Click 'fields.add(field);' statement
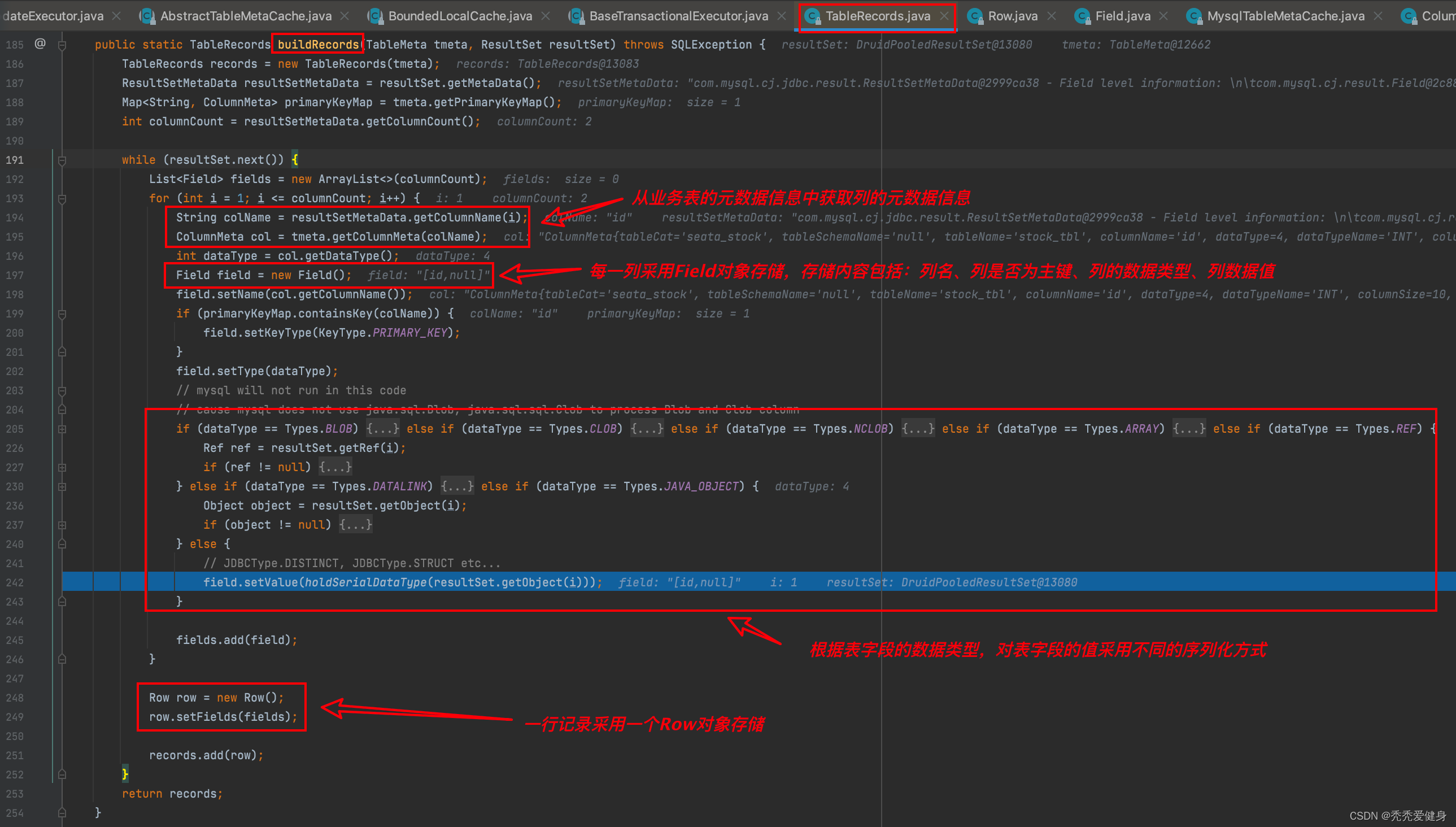 point(237,640)
